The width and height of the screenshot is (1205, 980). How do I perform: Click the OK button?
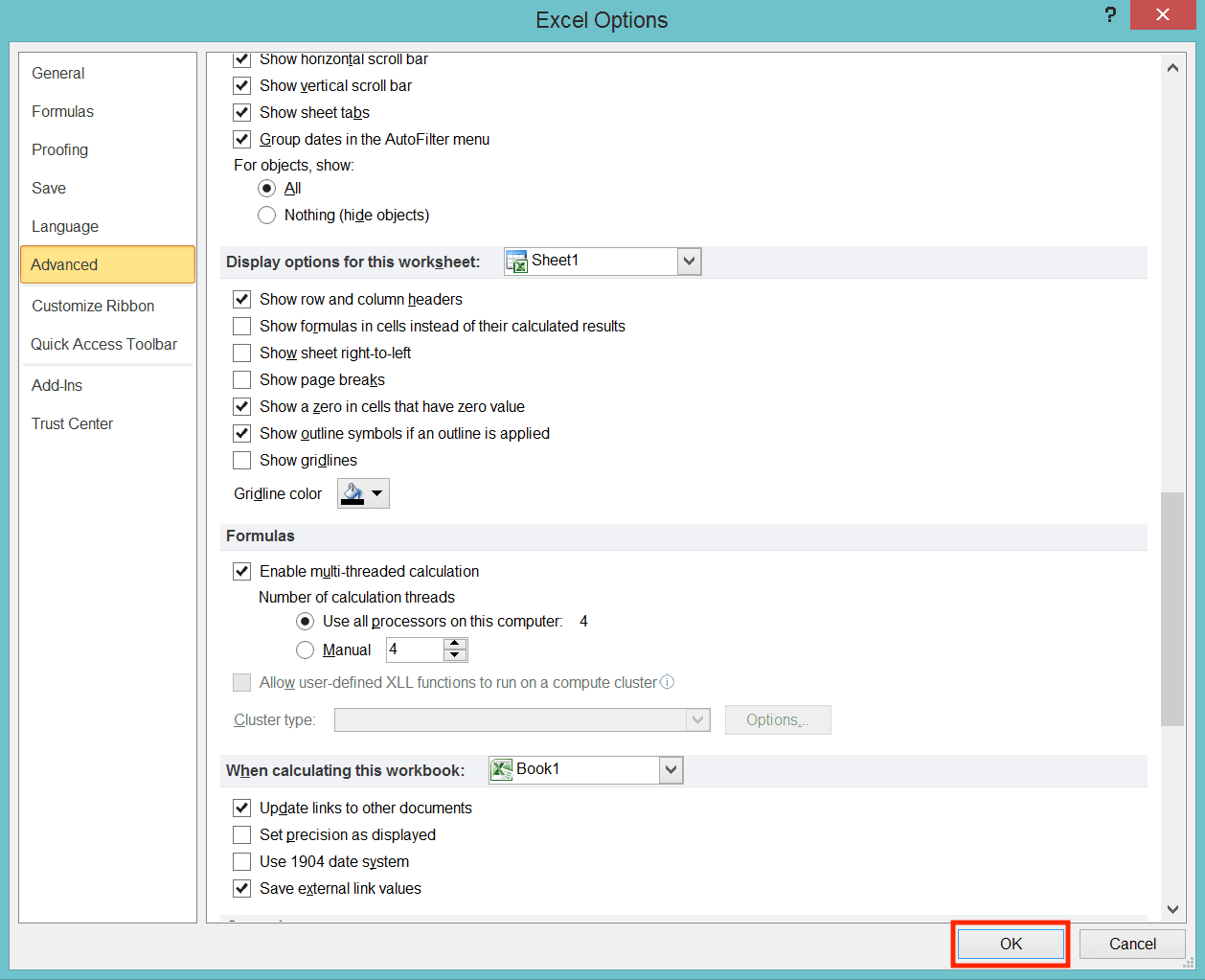click(1011, 944)
